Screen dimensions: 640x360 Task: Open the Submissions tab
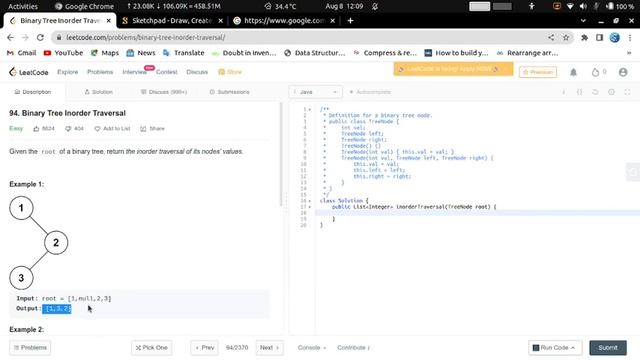pos(229,92)
